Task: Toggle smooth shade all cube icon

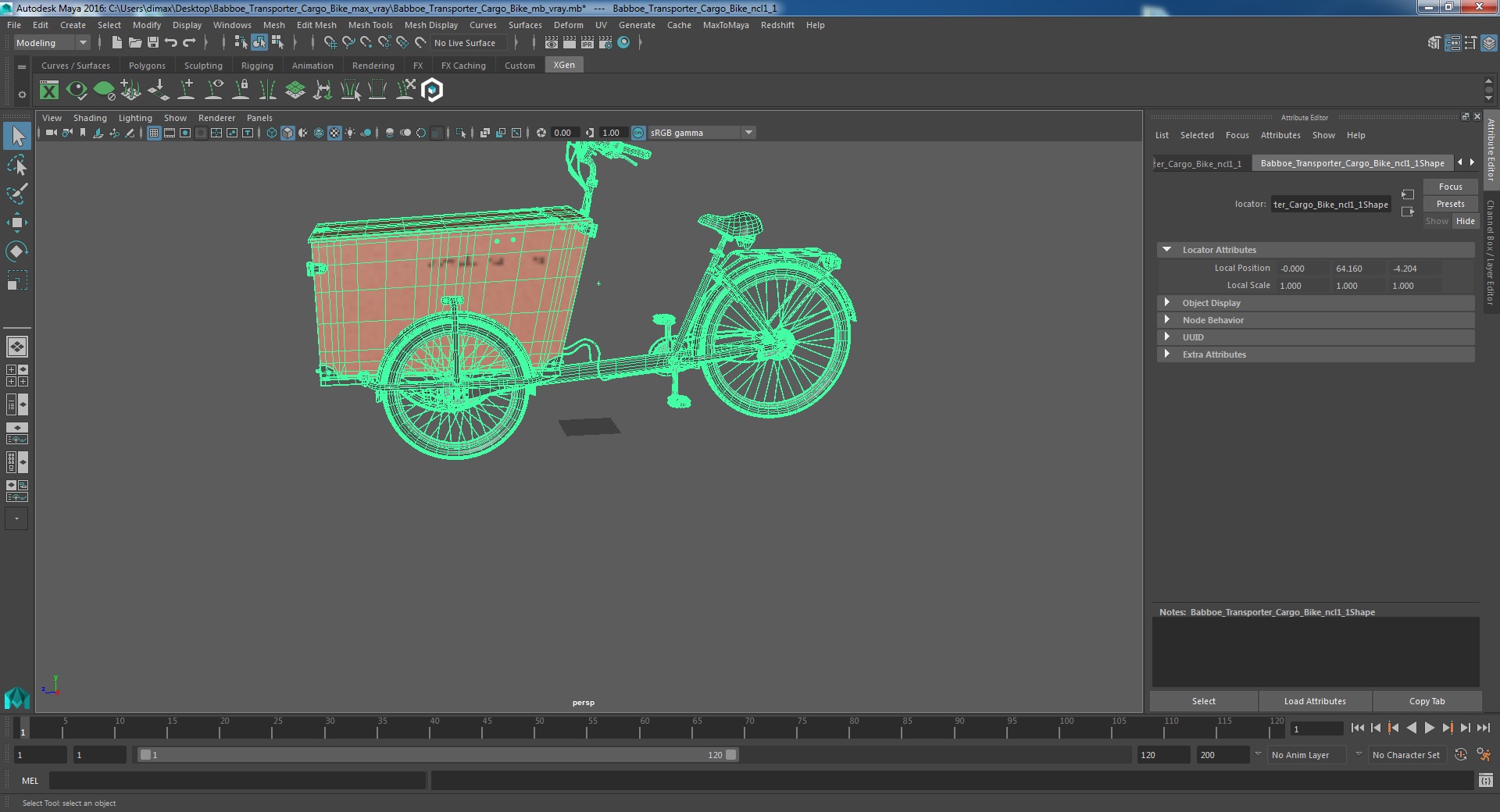Action: 287,133
